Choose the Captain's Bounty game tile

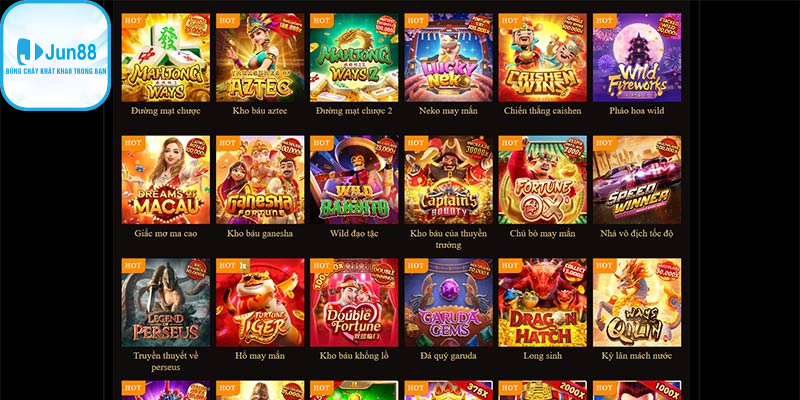point(448,180)
